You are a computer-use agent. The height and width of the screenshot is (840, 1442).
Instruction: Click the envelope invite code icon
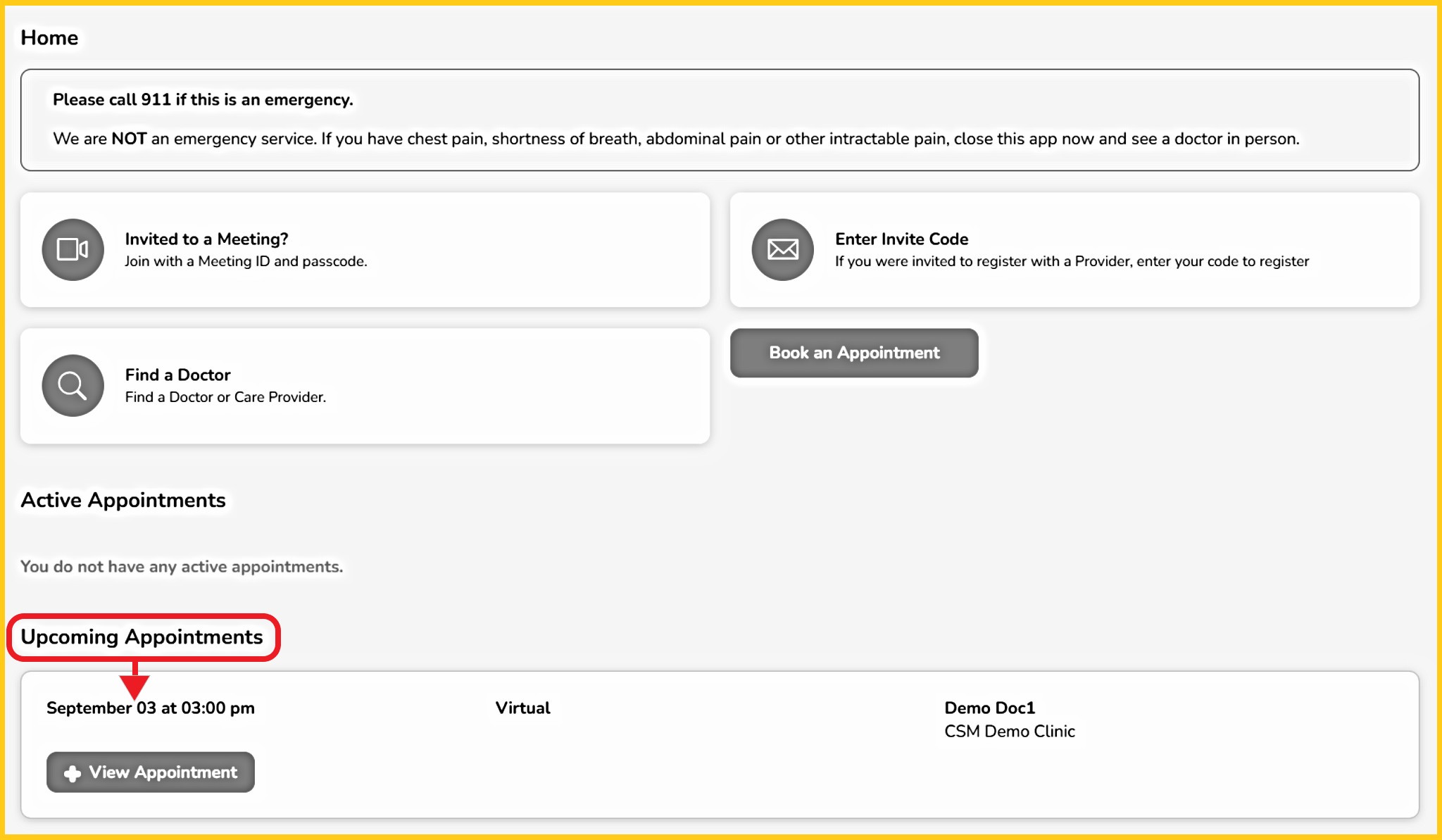click(782, 249)
